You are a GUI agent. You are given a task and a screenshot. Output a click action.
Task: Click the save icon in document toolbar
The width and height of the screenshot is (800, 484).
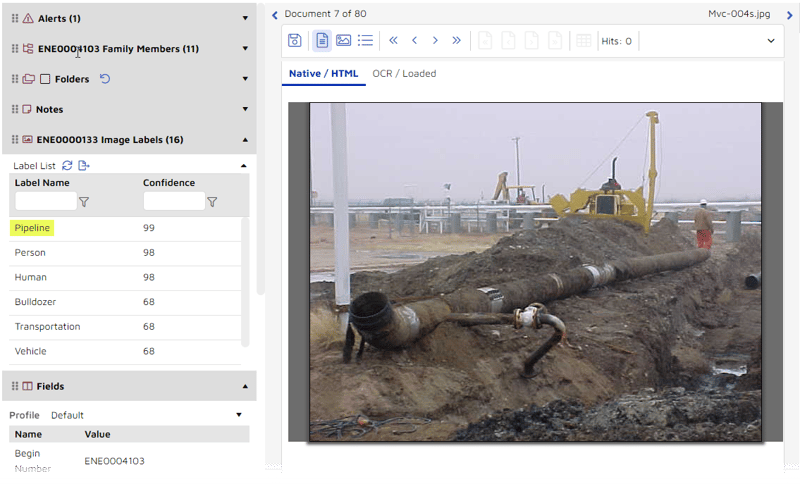point(294,40)
